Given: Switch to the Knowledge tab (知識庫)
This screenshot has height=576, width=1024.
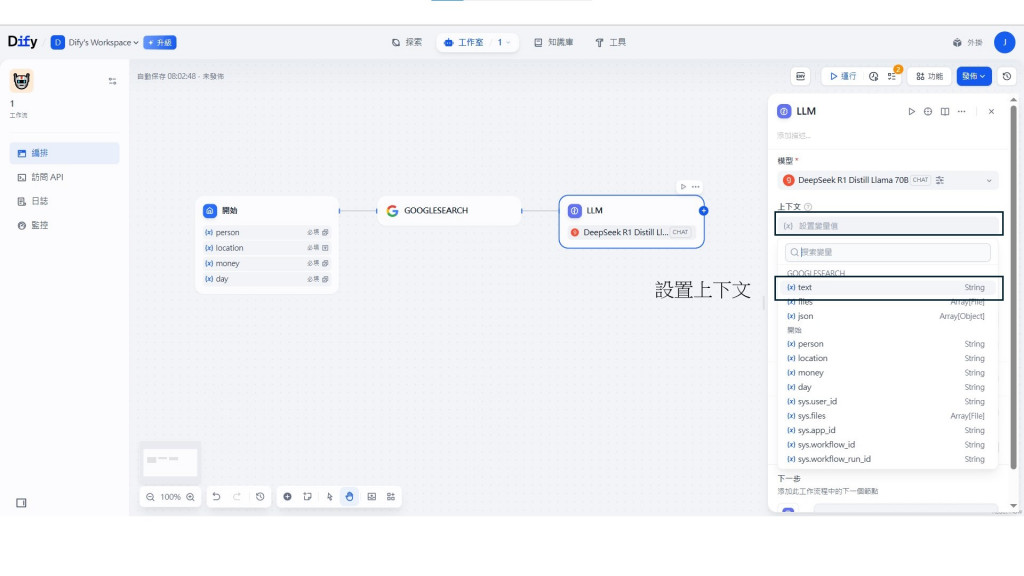Looking at the screenshot, I should tap(554, 42).
